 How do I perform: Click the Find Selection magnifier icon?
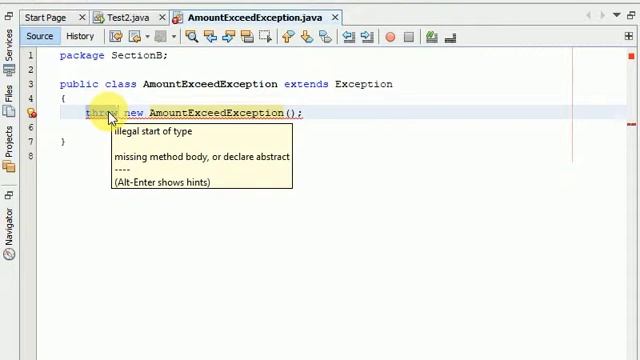point(191,37)
